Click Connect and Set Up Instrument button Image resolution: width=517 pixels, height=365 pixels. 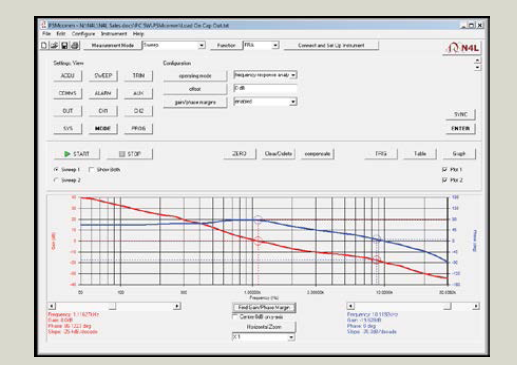click(331, 45)
